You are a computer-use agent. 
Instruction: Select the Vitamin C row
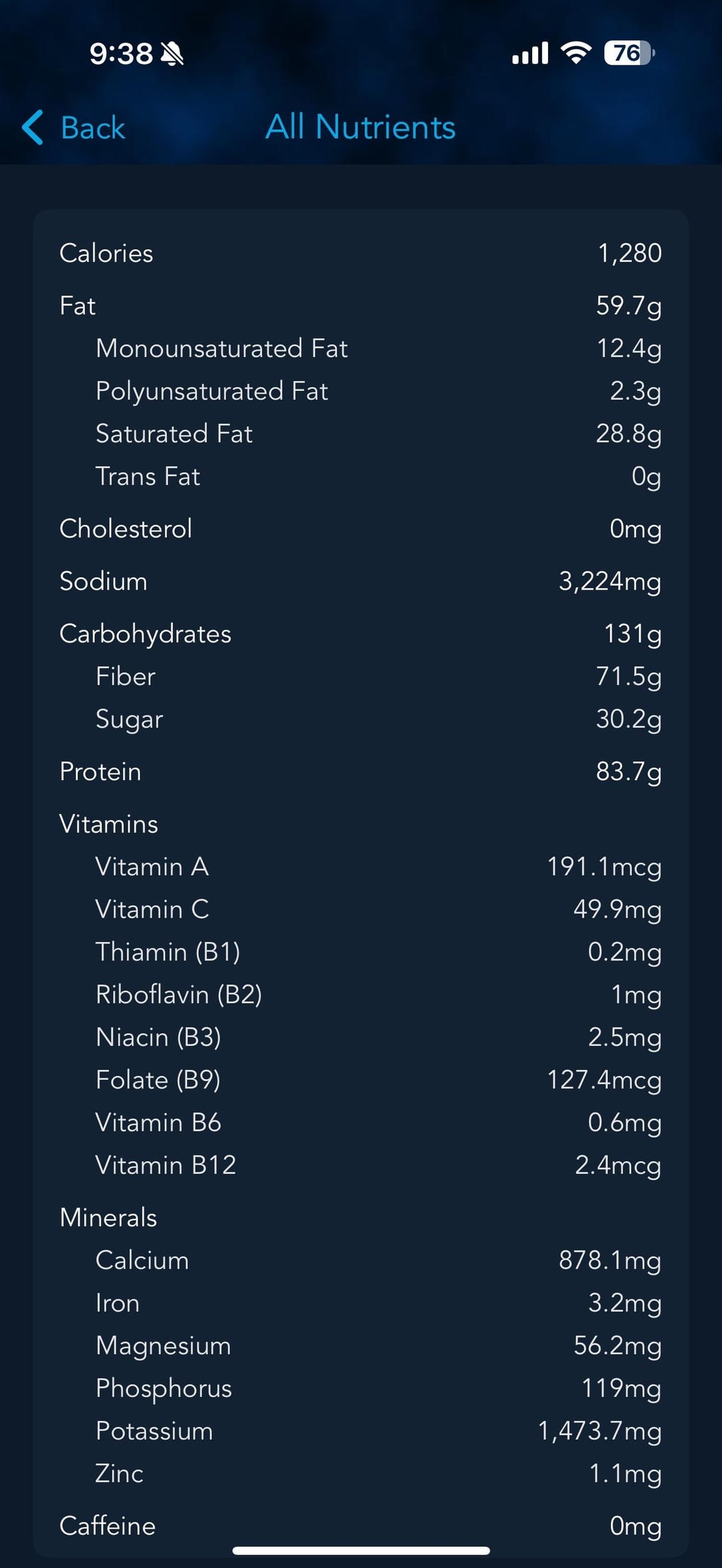[x=361, y=910]
